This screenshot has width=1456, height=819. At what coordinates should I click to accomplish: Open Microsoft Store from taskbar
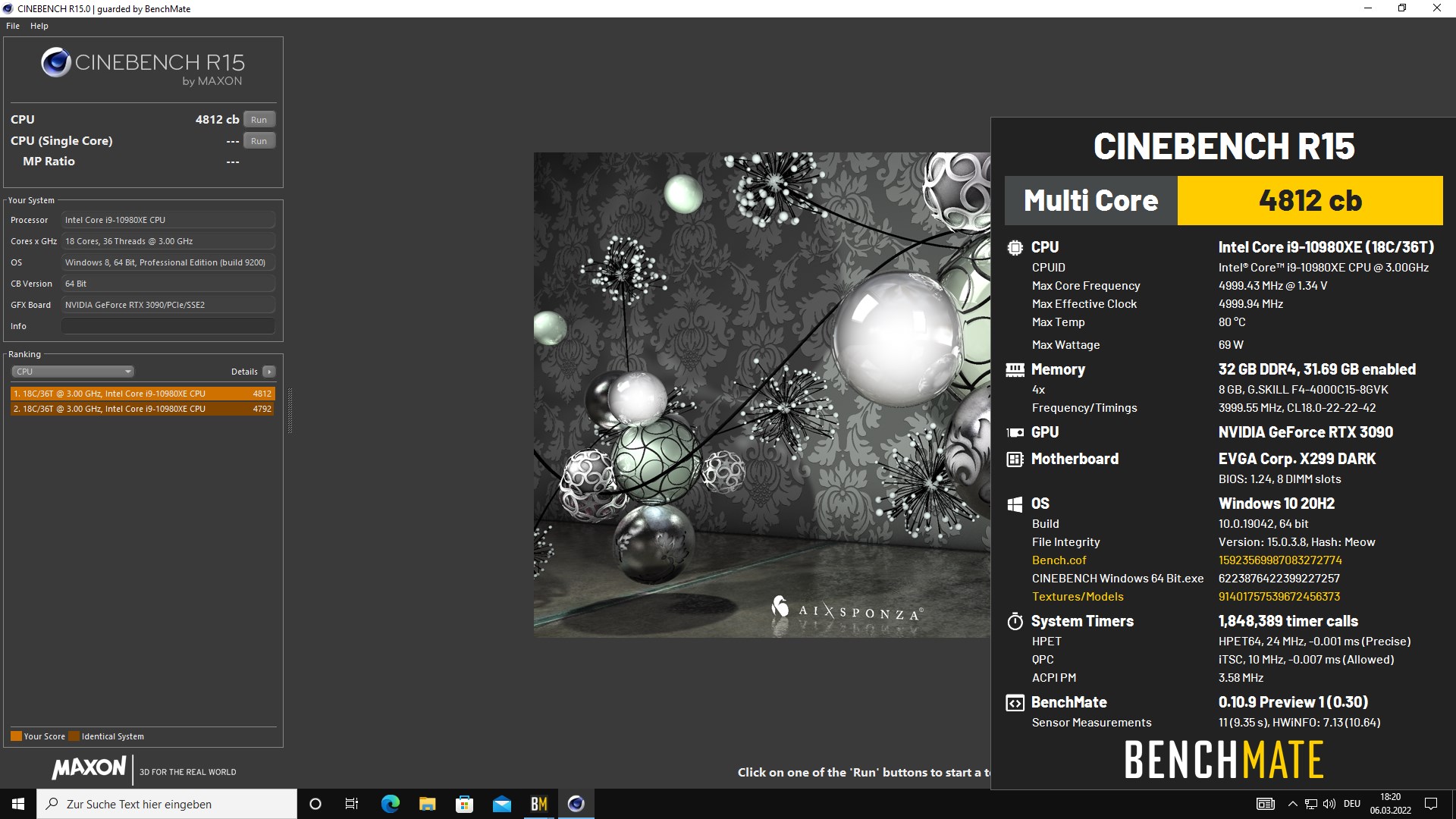tap(464, 804)
